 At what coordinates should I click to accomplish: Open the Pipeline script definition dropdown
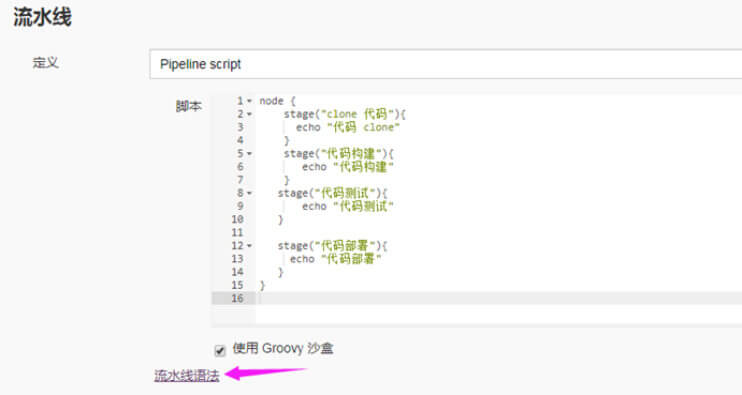click(445, 64)
